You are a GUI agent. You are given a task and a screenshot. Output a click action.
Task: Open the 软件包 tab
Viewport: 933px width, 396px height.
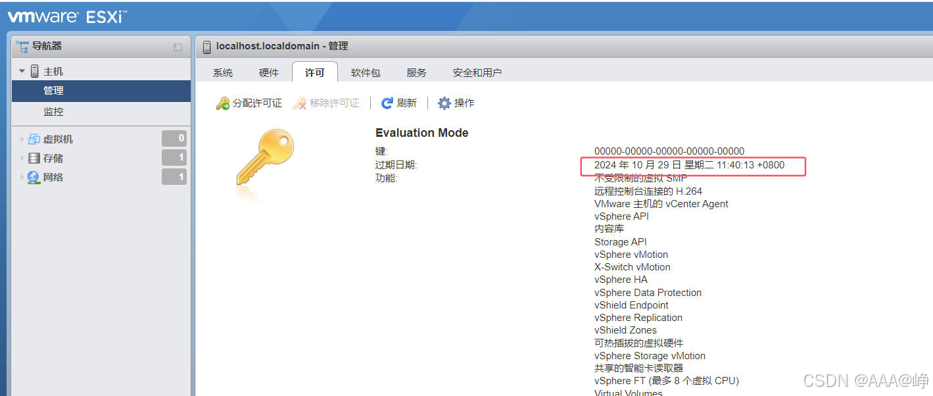pos(365,73)
